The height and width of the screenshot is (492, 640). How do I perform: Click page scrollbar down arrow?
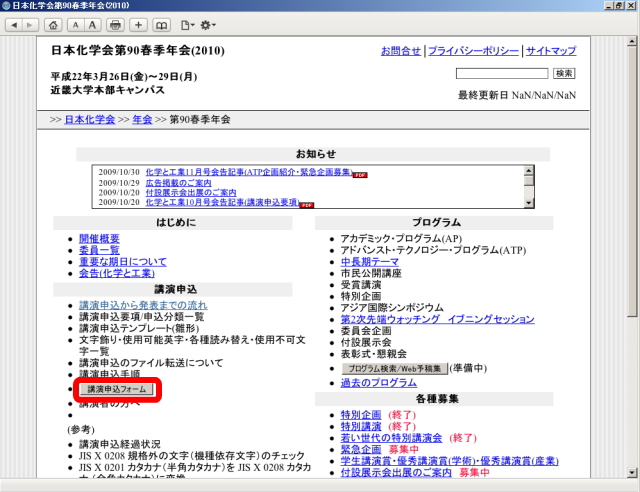click(632, 473)
